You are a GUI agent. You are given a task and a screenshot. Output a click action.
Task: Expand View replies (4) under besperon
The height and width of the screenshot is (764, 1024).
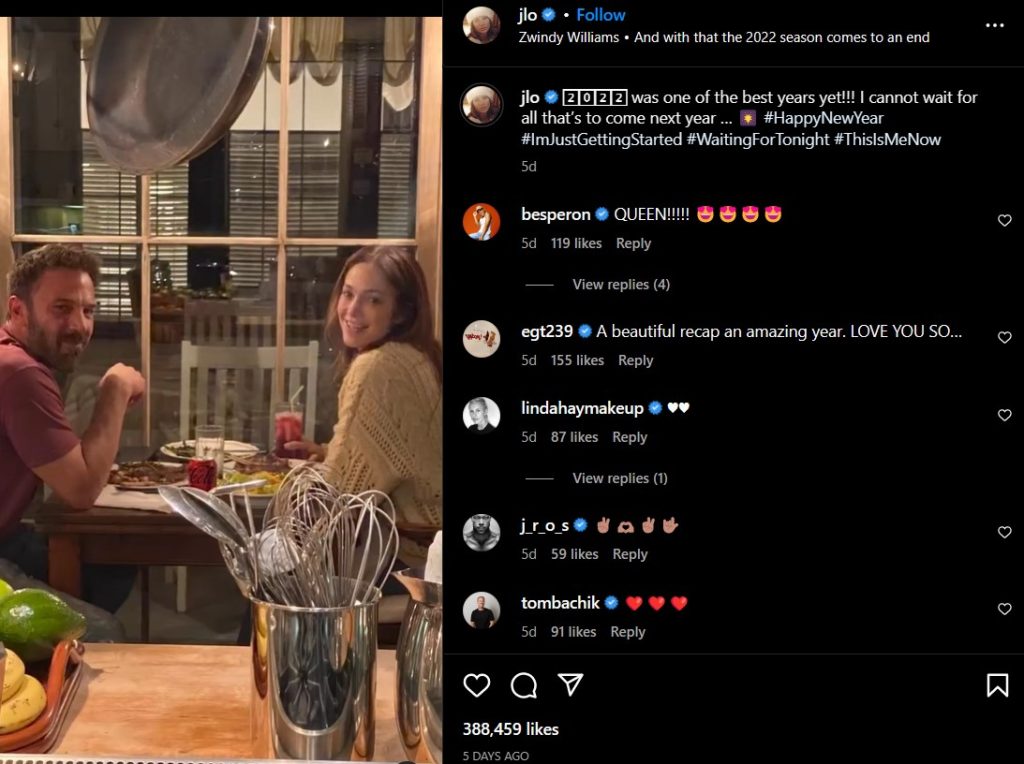[x=620, y=285]
